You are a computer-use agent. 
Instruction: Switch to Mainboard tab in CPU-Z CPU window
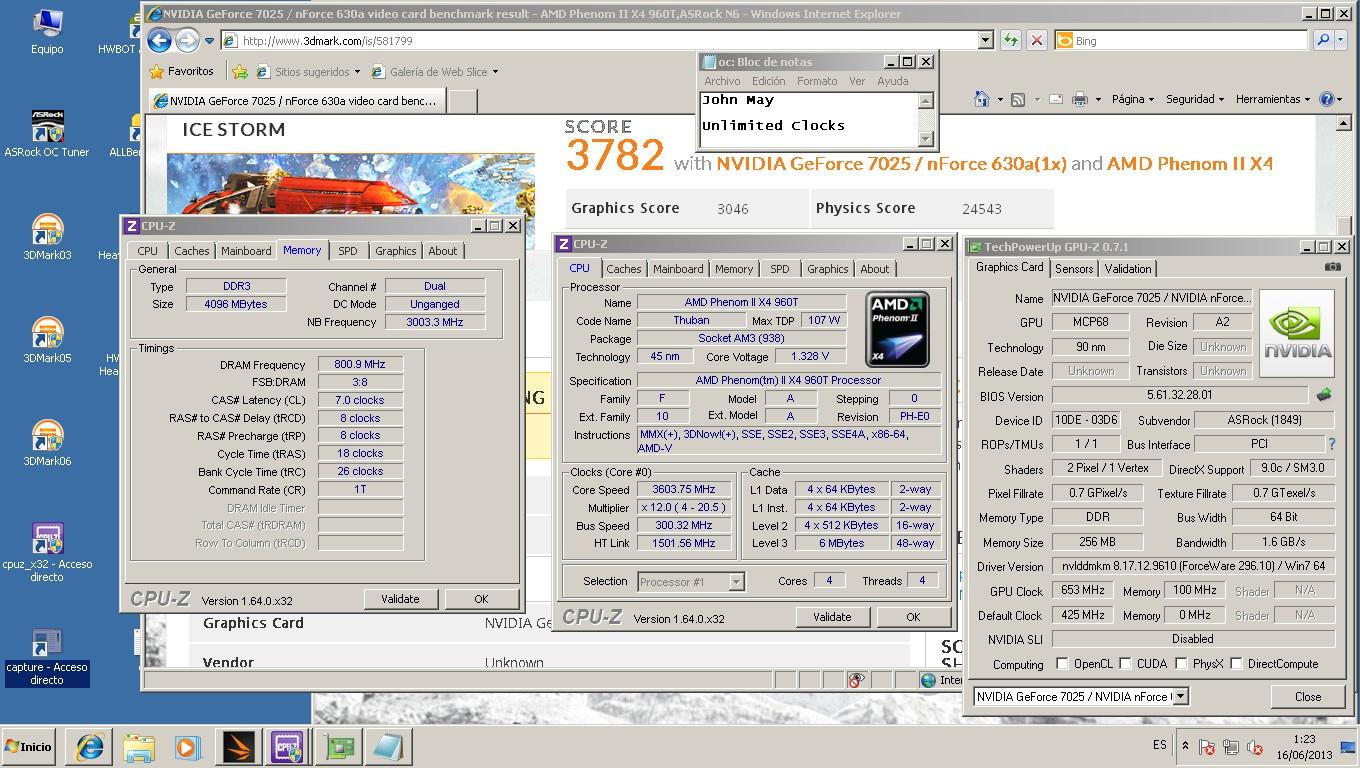pyautogui.click(x=678, y=269)
